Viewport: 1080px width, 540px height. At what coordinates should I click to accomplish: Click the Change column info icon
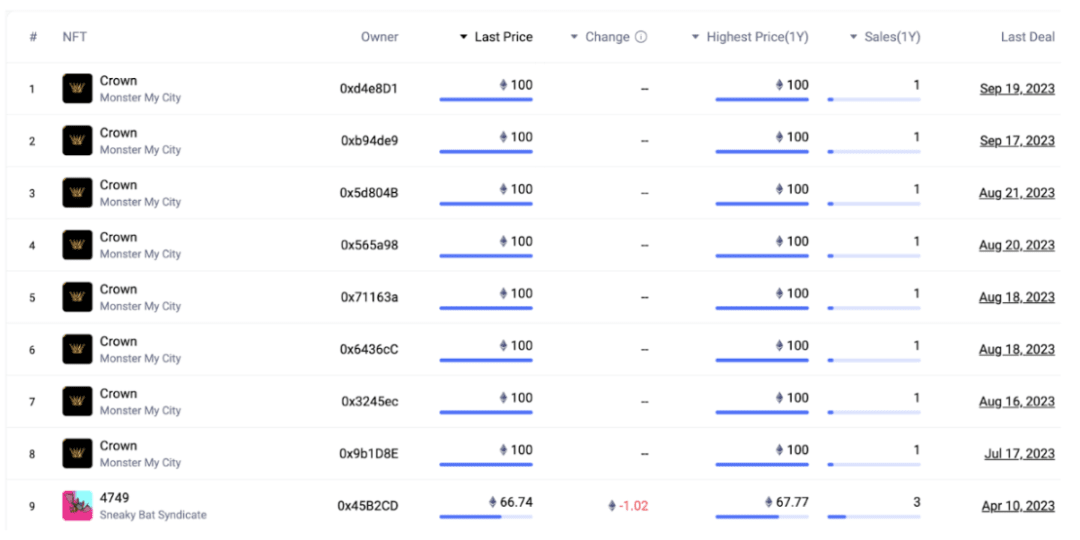[x=641, y=37]
